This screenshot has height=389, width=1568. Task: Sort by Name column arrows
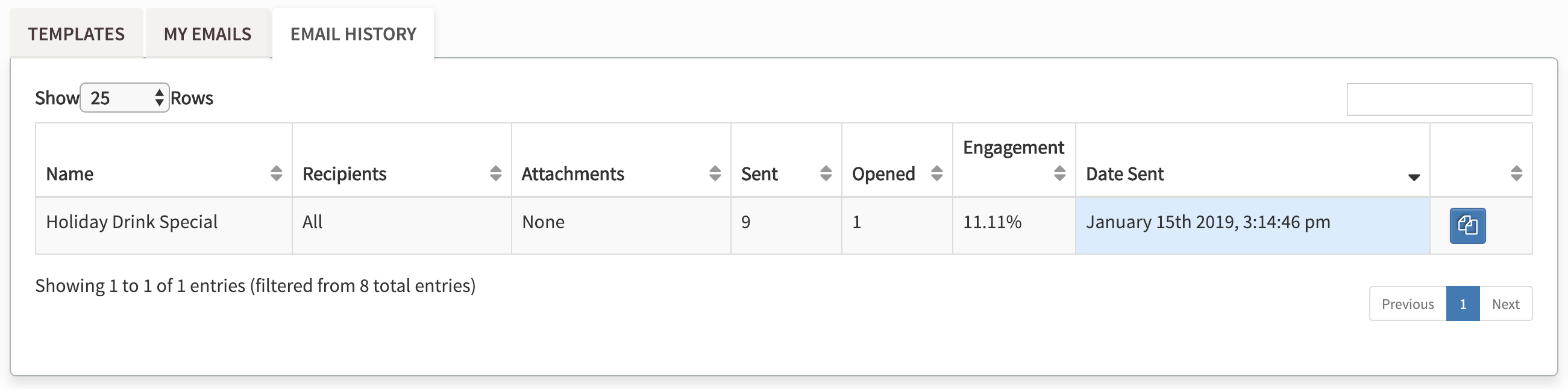(276, 174)
